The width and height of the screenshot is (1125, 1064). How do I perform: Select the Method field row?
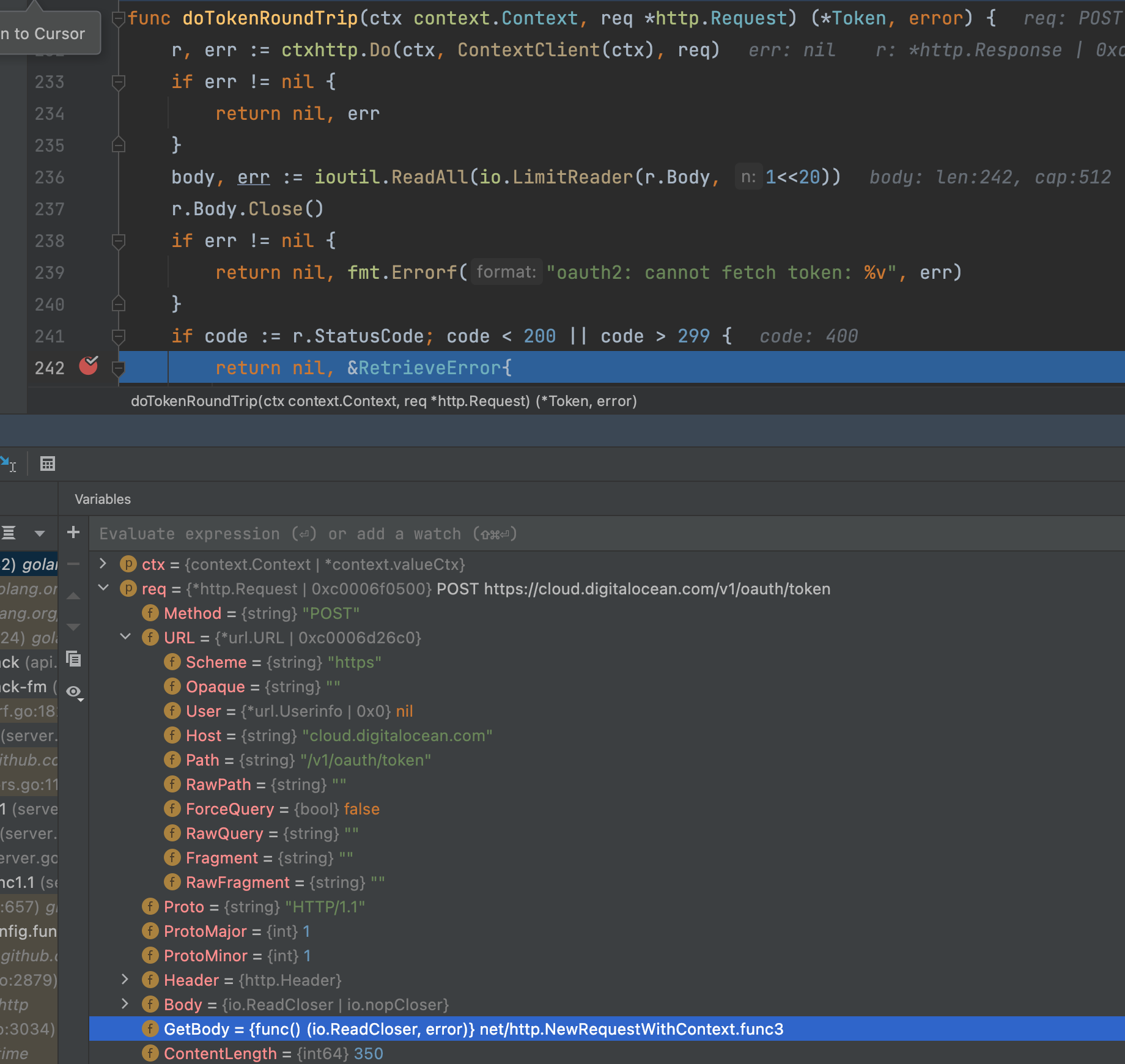[x=607, y=613]
